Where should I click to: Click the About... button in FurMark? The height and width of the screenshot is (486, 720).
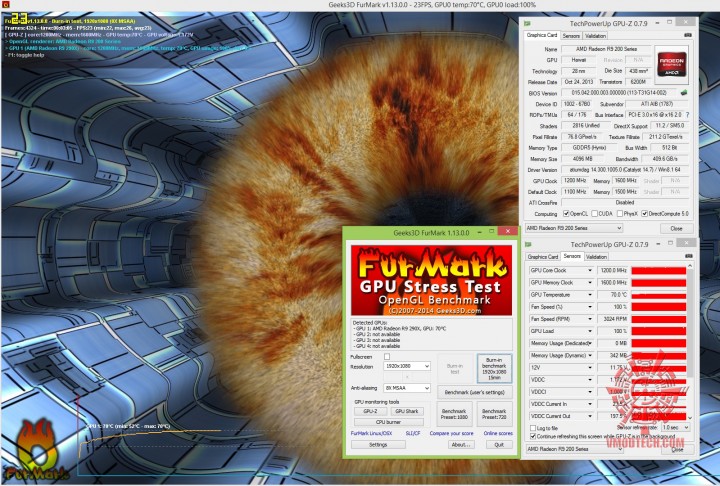tap(461, 445)
